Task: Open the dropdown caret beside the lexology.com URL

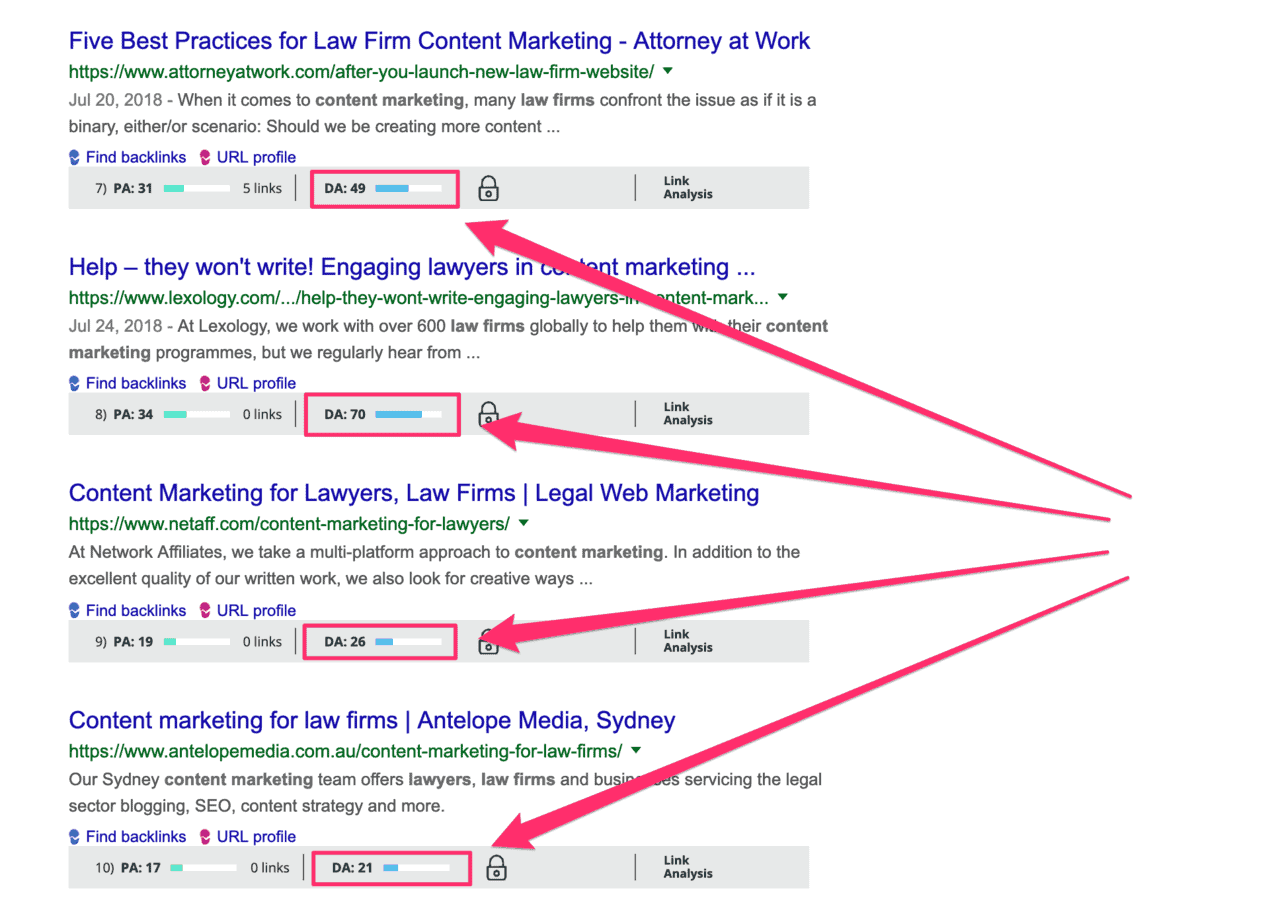Action: [x=782, y=297]
